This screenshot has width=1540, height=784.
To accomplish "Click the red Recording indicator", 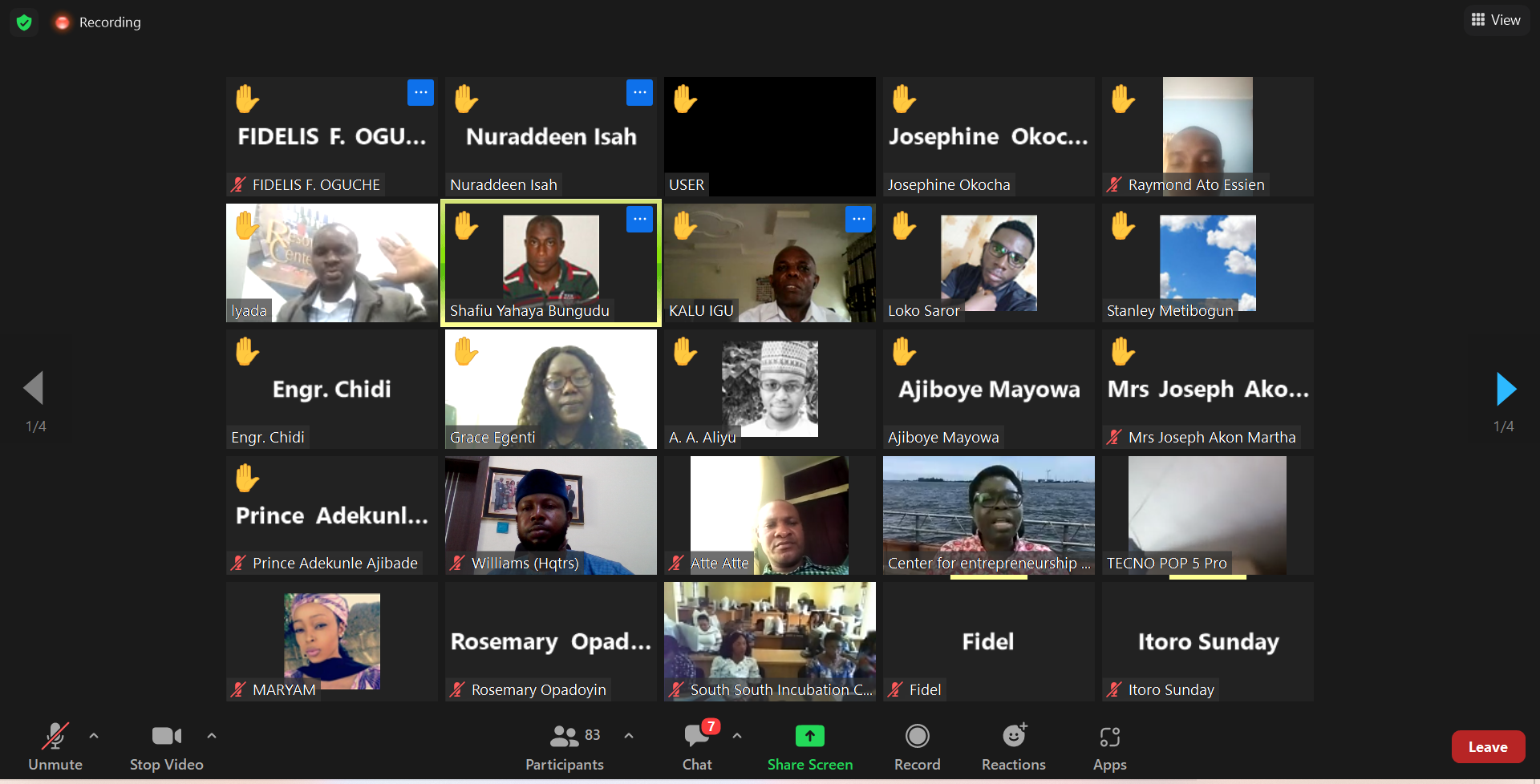I will point(99,22).
